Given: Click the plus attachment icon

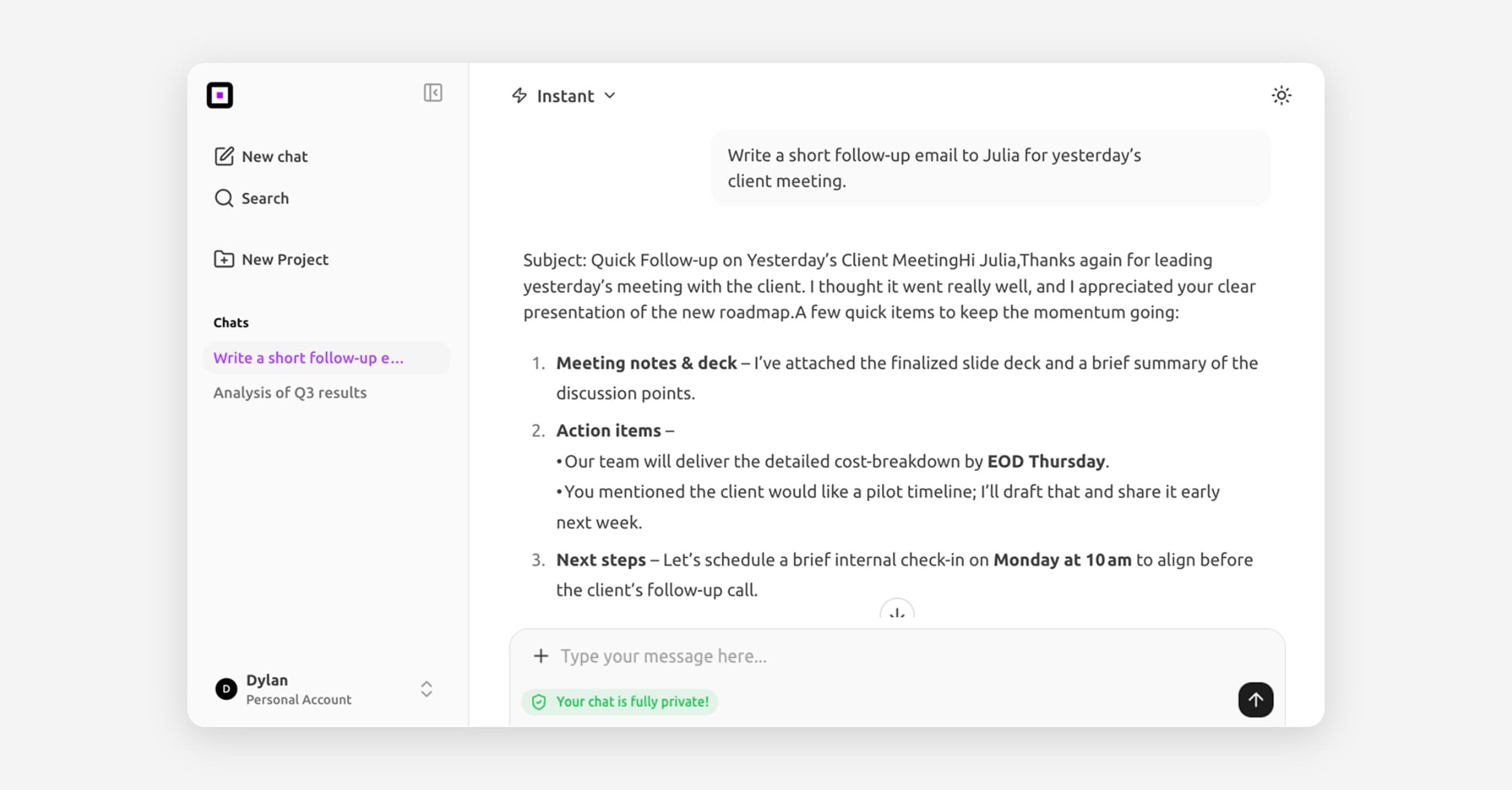Looking at the screenshot, I should [x=541, y=656].
